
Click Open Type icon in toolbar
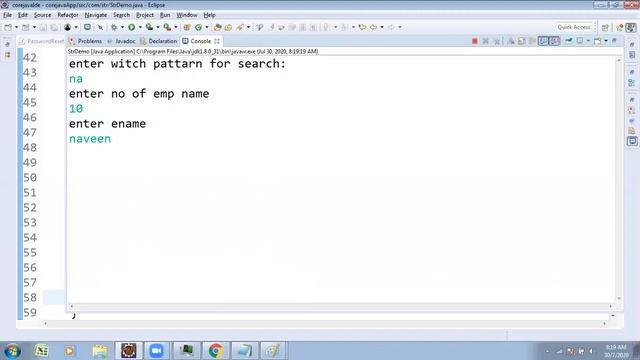coord(218,27)
